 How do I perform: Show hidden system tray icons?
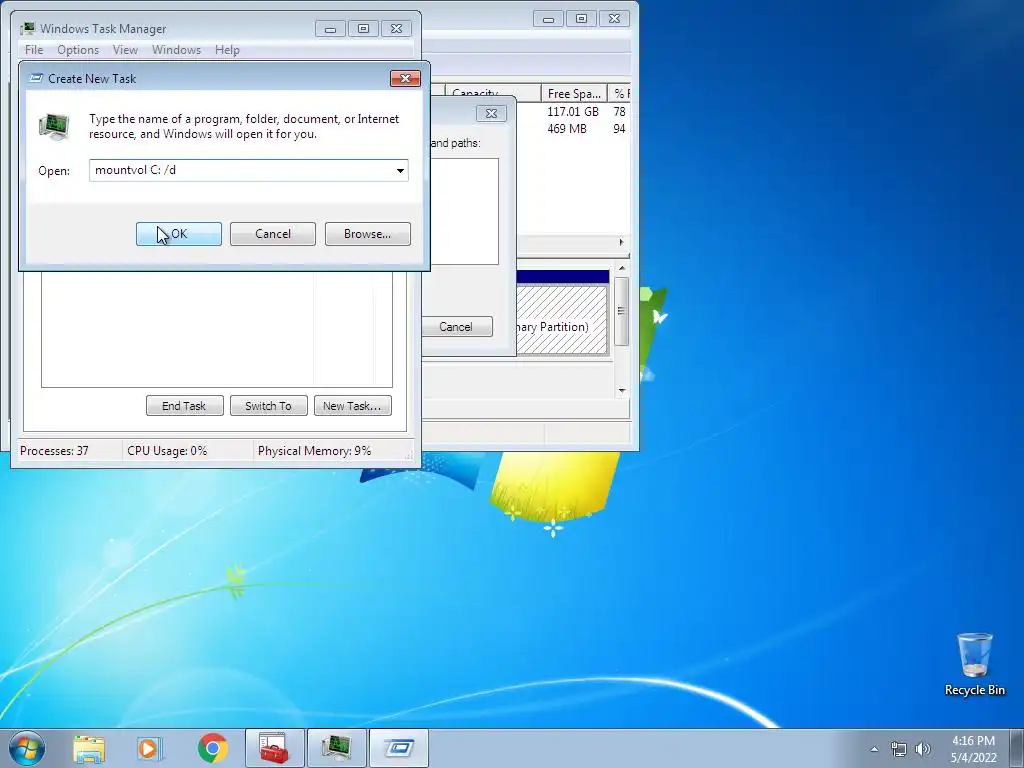coord(874,749)
